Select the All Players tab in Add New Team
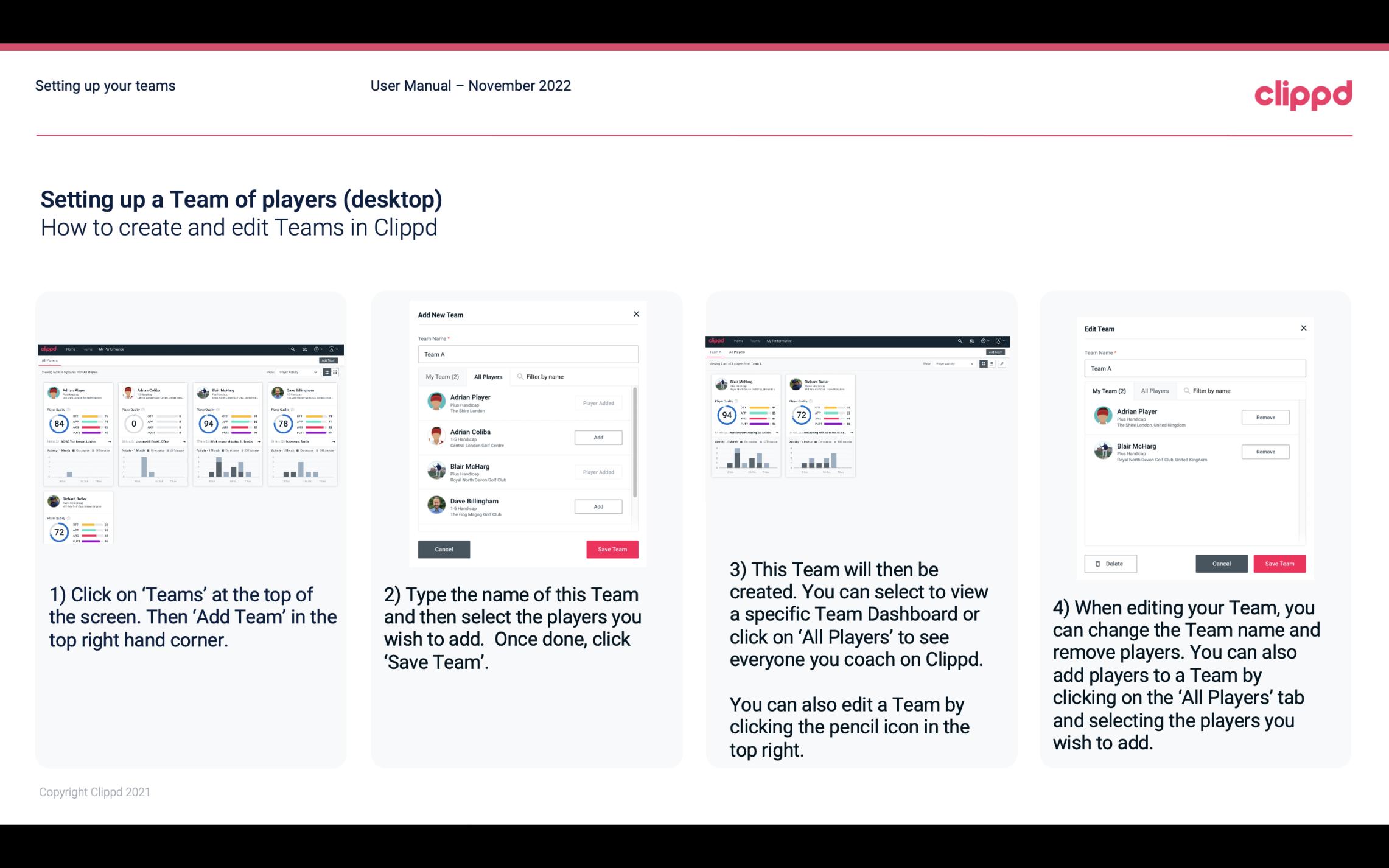Screen dimensions: 1389x868 click(488, 376)
